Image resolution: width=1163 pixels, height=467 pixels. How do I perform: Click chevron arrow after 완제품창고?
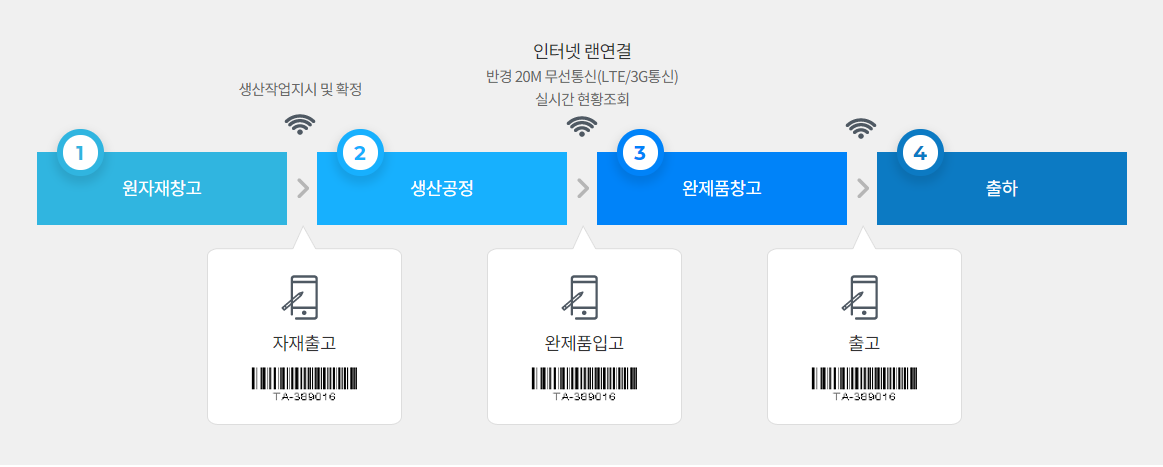click(x=863, y=188)
